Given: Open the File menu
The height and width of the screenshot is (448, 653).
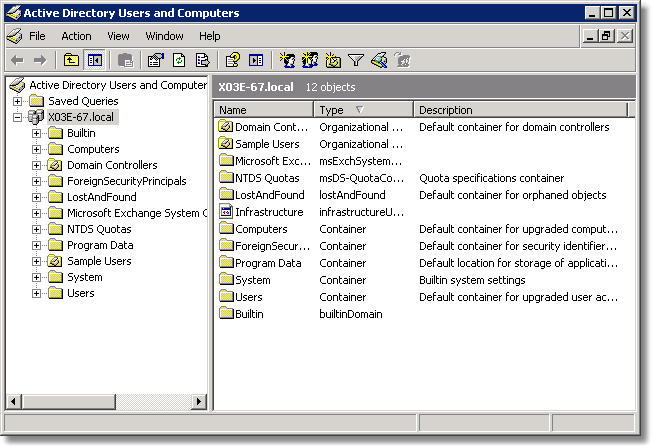Looking at the screenshot, I should (37, 36).
